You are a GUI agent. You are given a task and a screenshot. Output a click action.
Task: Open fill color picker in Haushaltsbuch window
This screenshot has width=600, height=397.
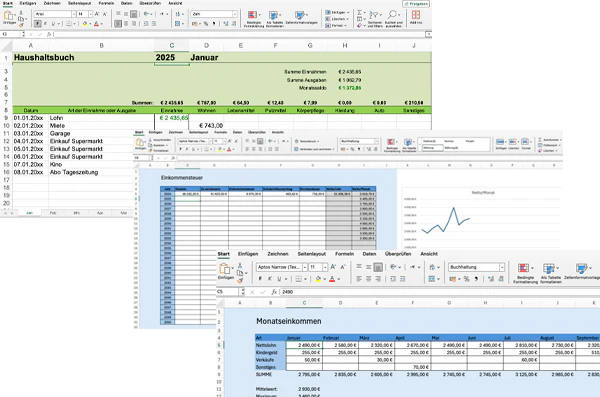(90, 24)
